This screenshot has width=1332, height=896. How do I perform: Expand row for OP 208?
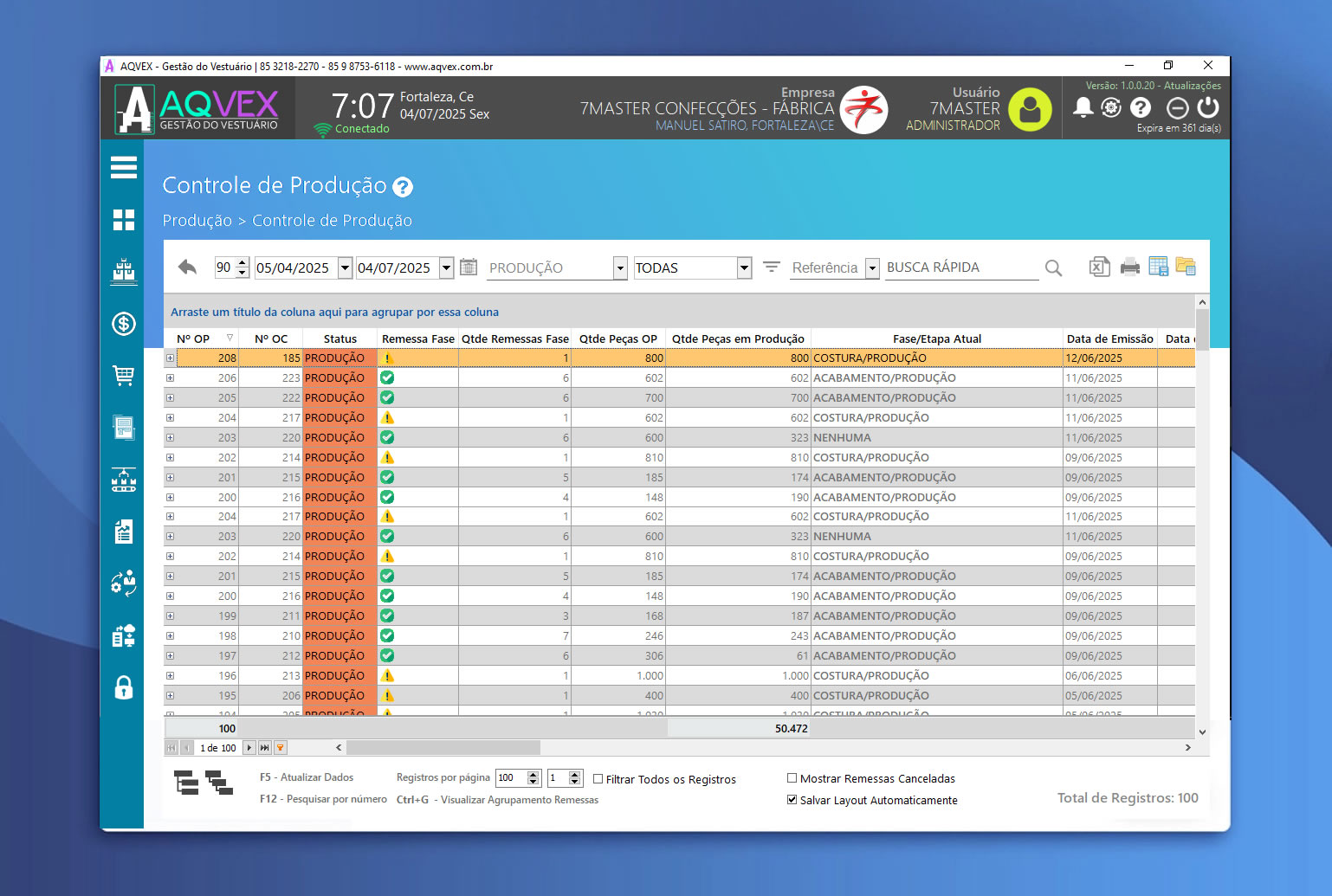click(x=171, y=358)
